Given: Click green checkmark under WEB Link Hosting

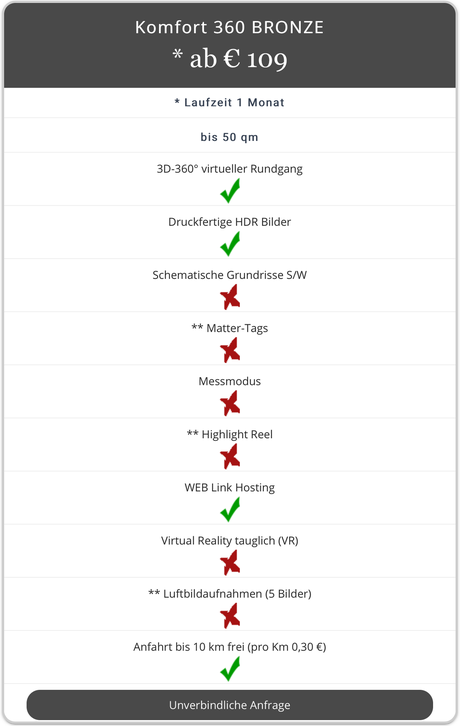Looking at the screenshot, I should click(230, 509).
